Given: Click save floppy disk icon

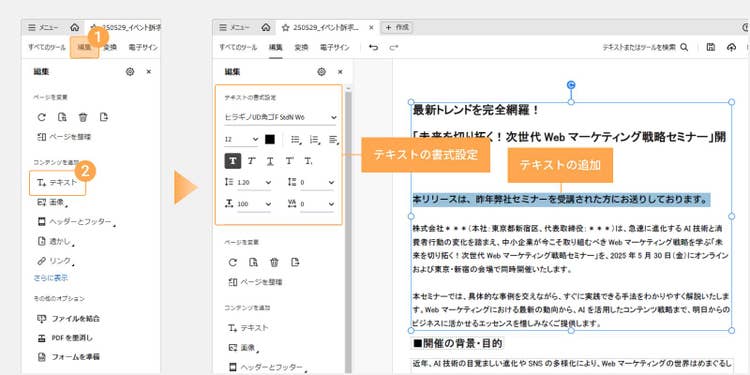Looking at the screenshot, I should pos(711,47).
